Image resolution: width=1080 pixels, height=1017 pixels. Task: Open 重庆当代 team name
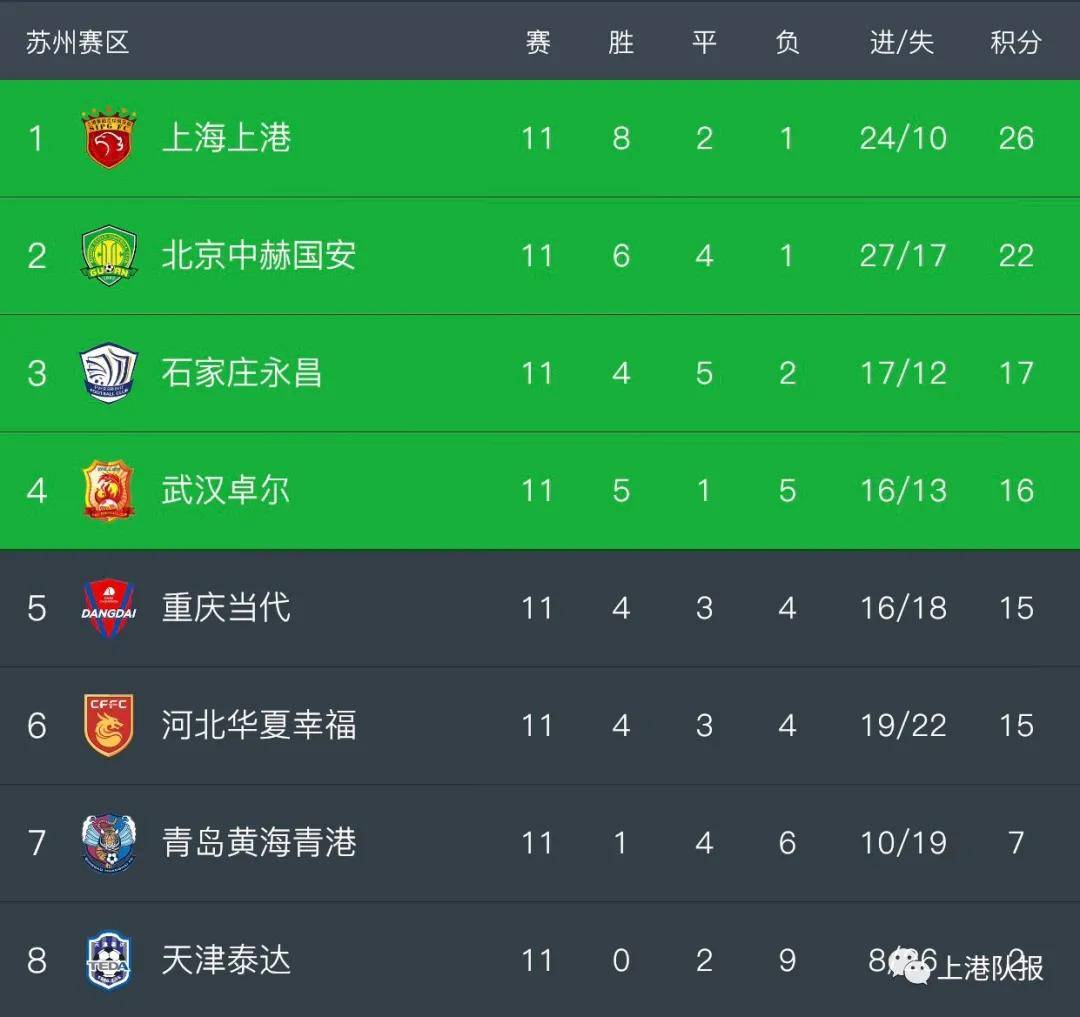tap(227, 607)
